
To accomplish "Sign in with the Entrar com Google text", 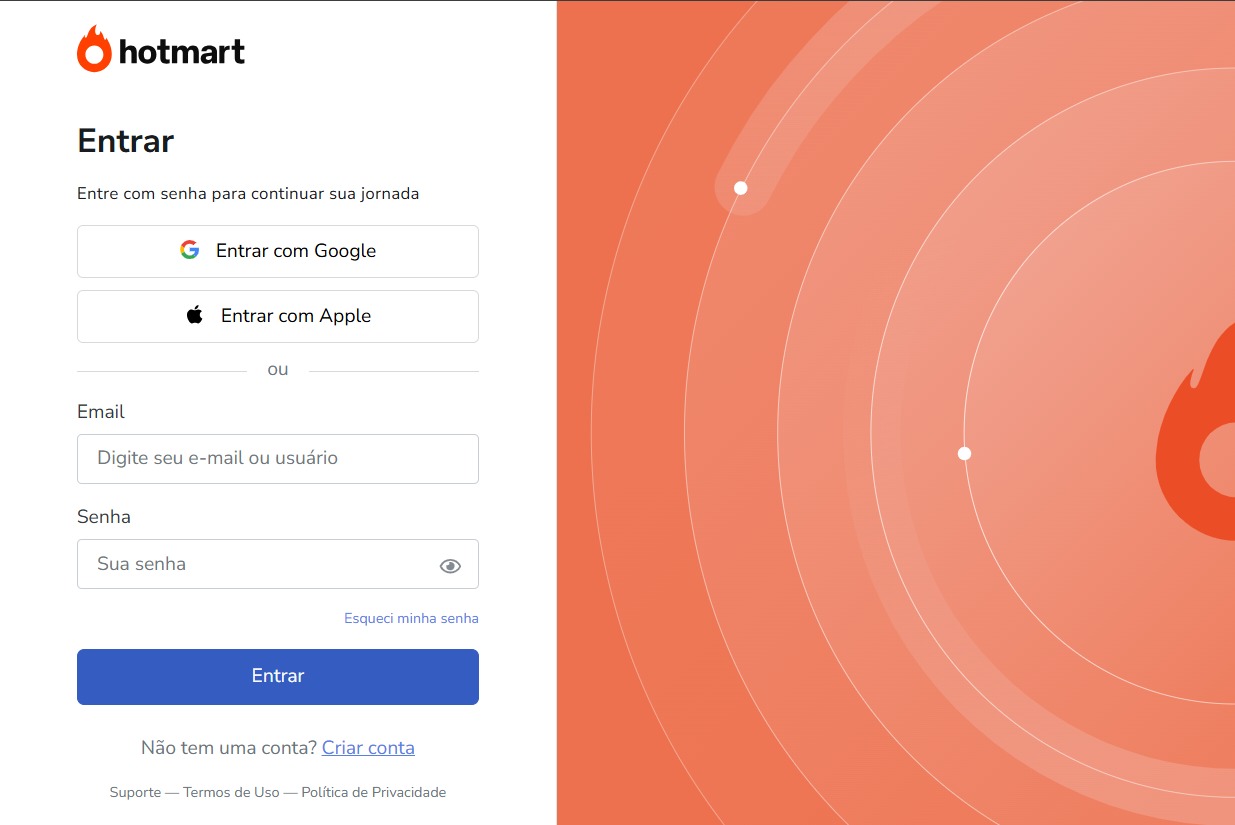I will coord(296,251).
